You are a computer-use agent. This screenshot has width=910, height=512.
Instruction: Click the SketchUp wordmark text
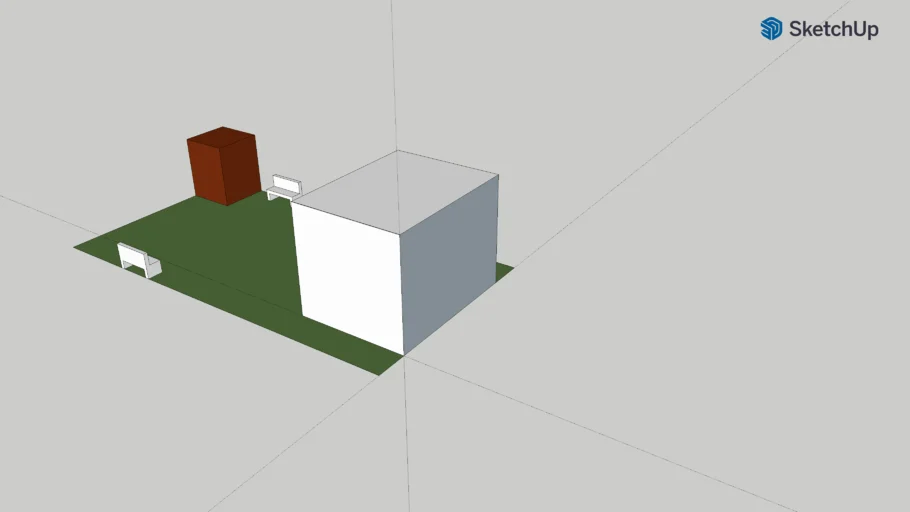pyautogui.click(x=834, y=29)
